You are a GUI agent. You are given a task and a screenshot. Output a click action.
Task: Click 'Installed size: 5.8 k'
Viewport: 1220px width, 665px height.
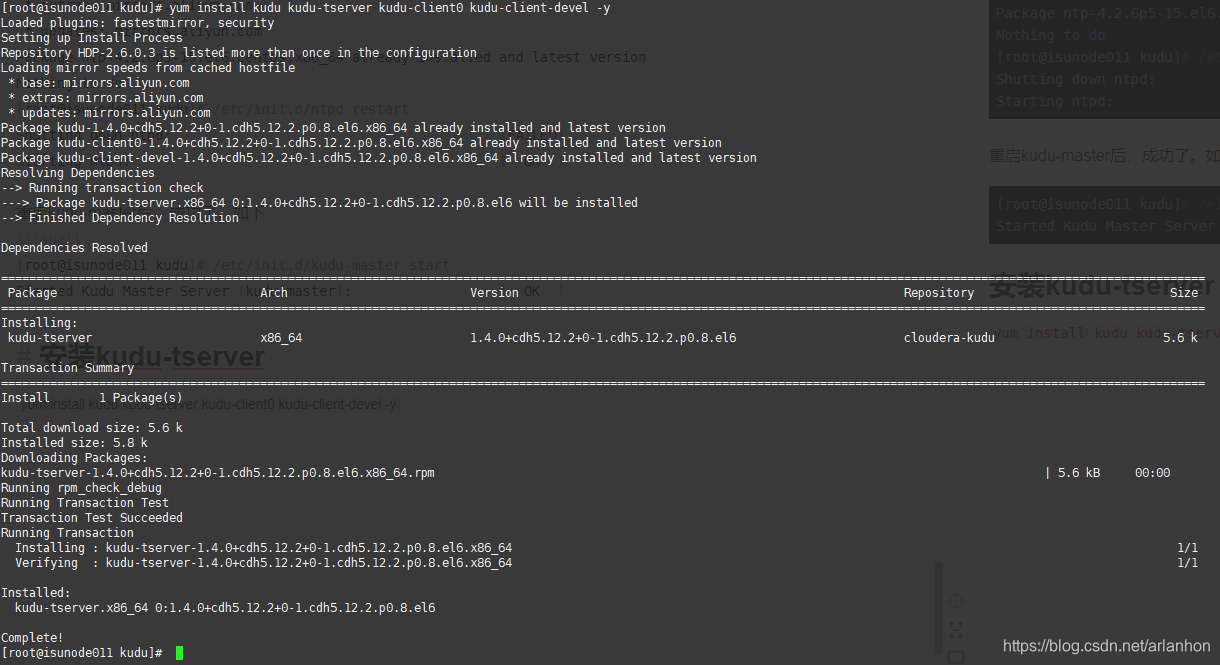(x=74, y=443)
